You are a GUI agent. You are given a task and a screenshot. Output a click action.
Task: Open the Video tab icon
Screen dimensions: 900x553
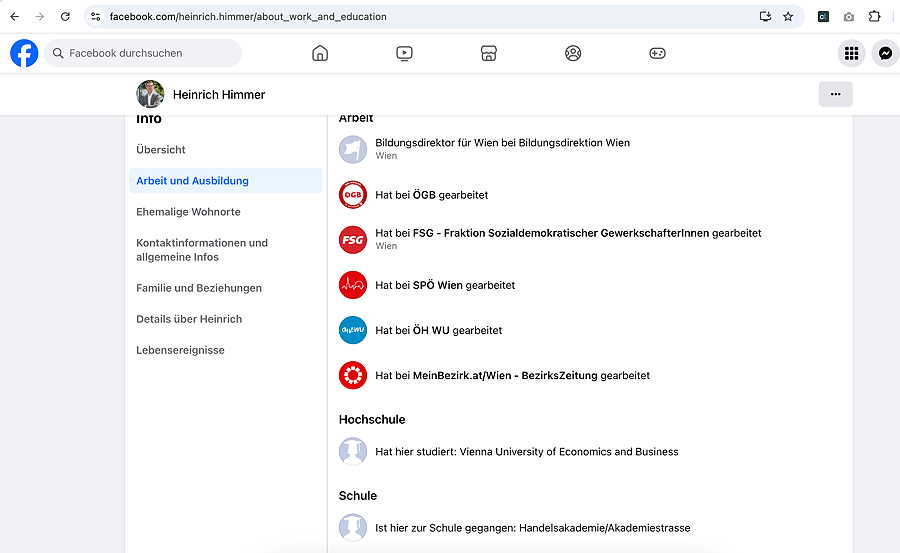pos(404,53)
